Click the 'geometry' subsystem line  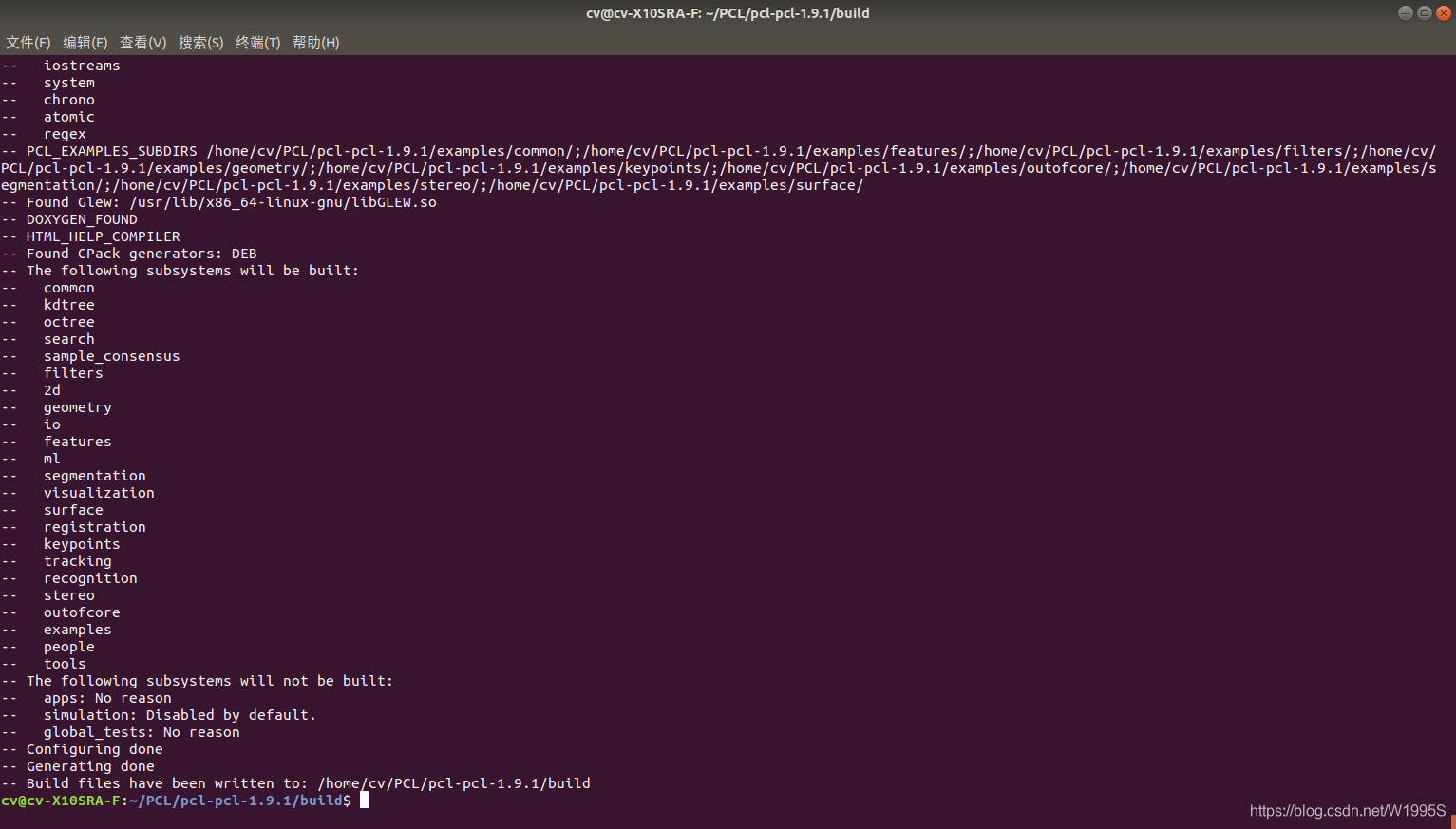(x=57, y=407)
